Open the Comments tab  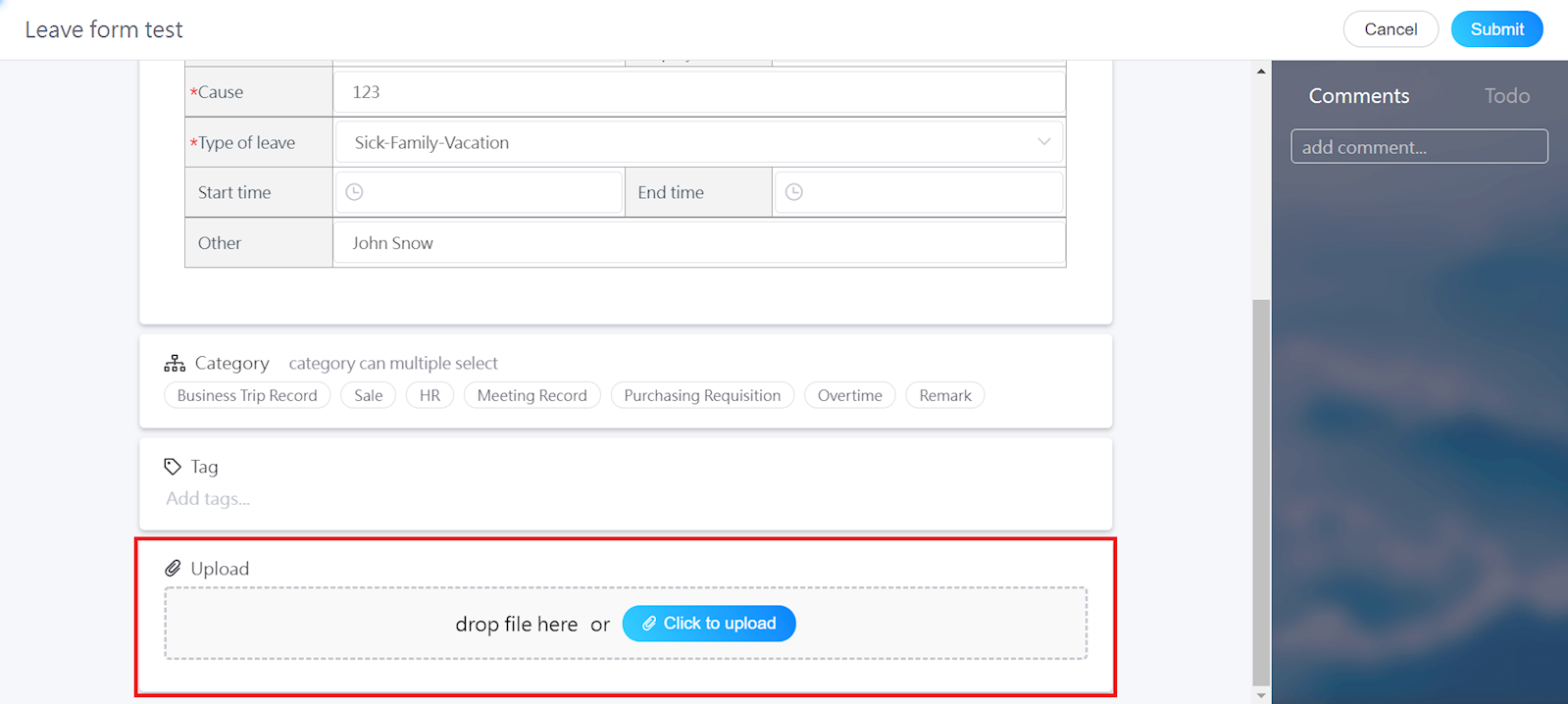pos(1358,96)
